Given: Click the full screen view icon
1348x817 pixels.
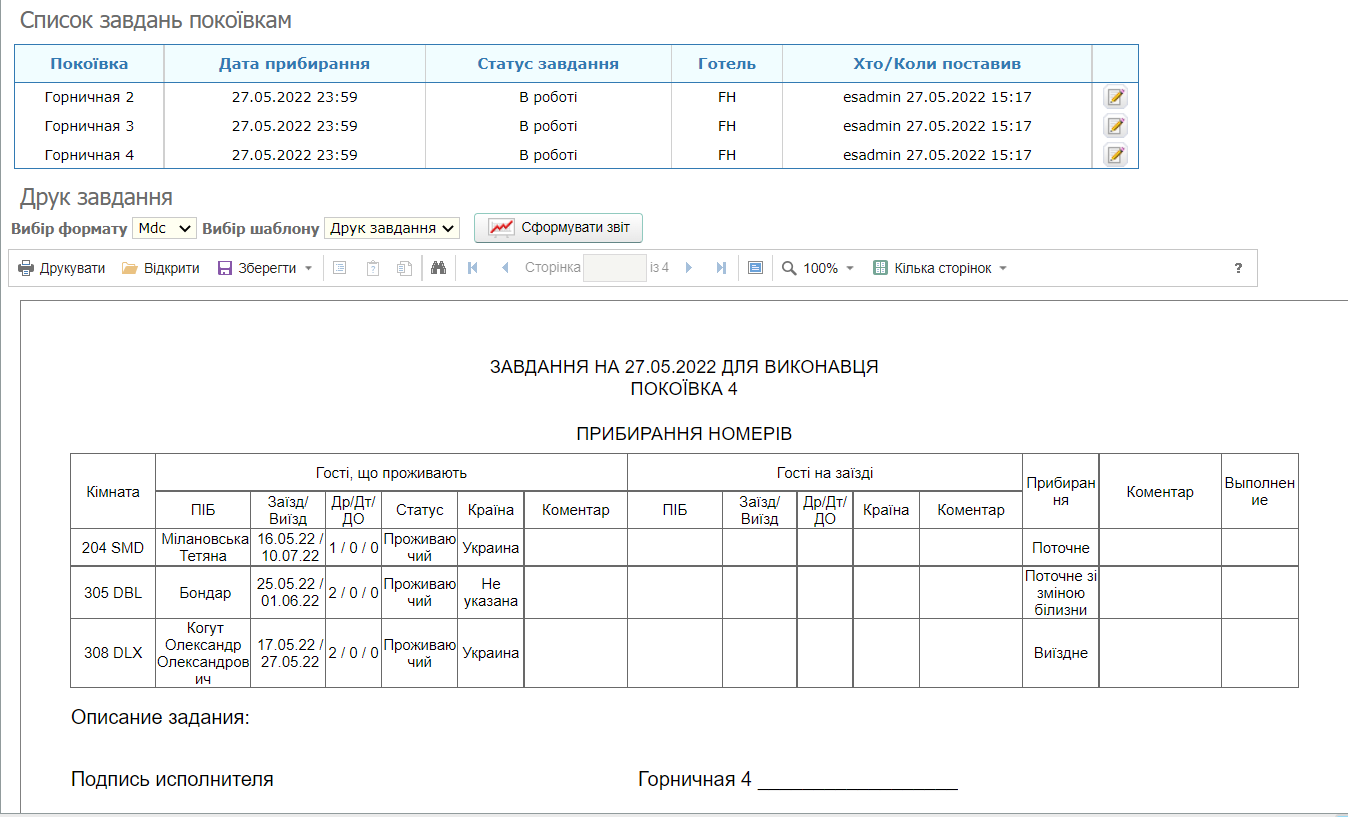Looking at the screenshot, I should pyautogui.click(x=755, y=268).
